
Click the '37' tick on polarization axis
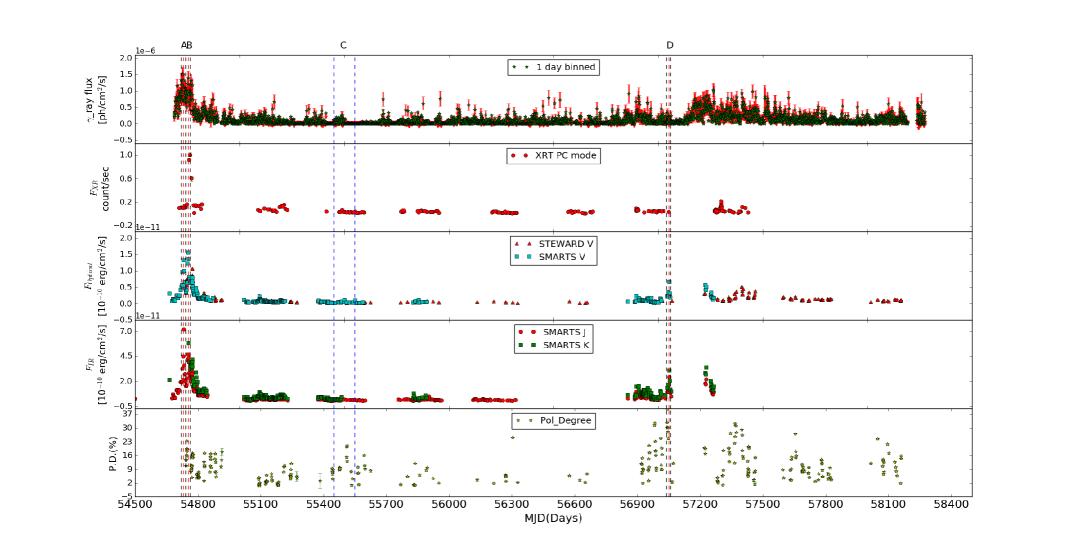(125, 414)
